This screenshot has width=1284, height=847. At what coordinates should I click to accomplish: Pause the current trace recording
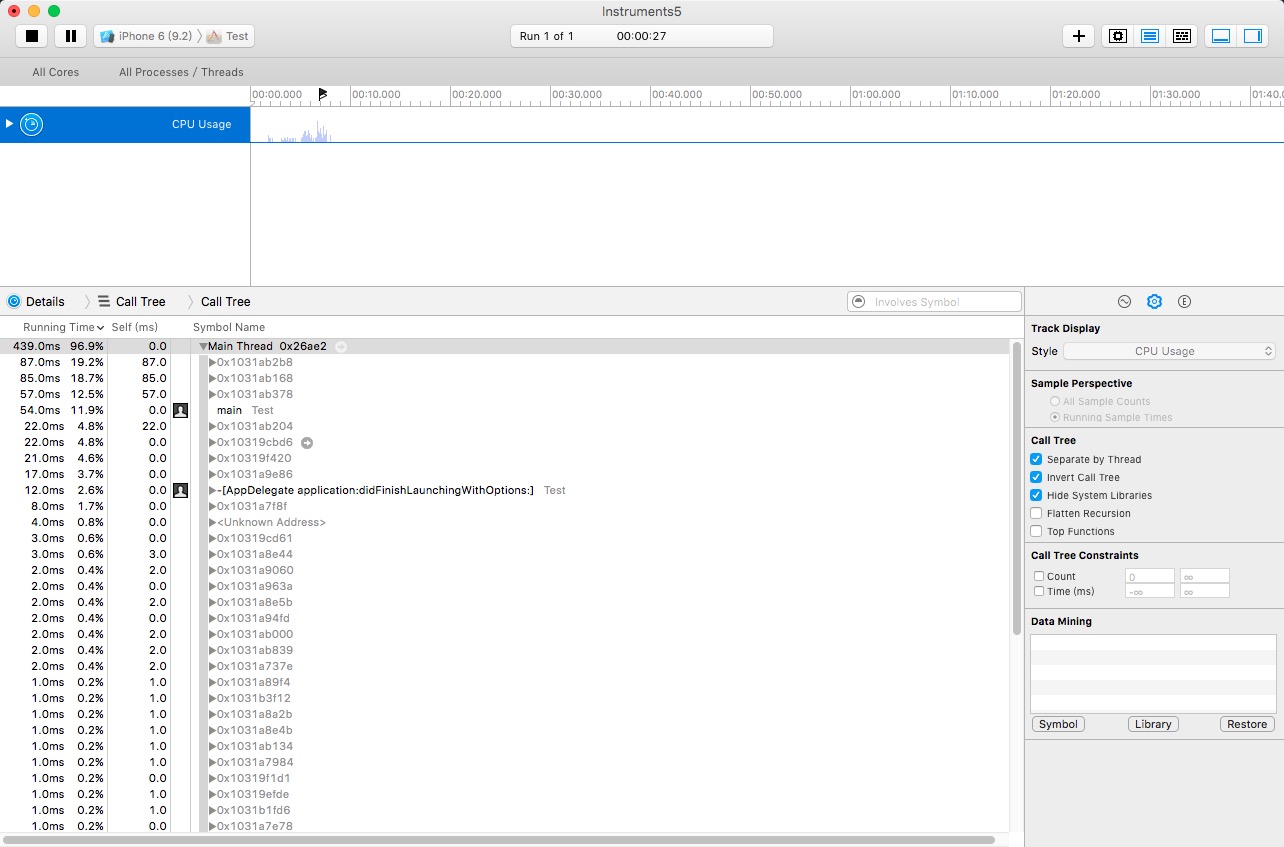[x=70, y=36]
